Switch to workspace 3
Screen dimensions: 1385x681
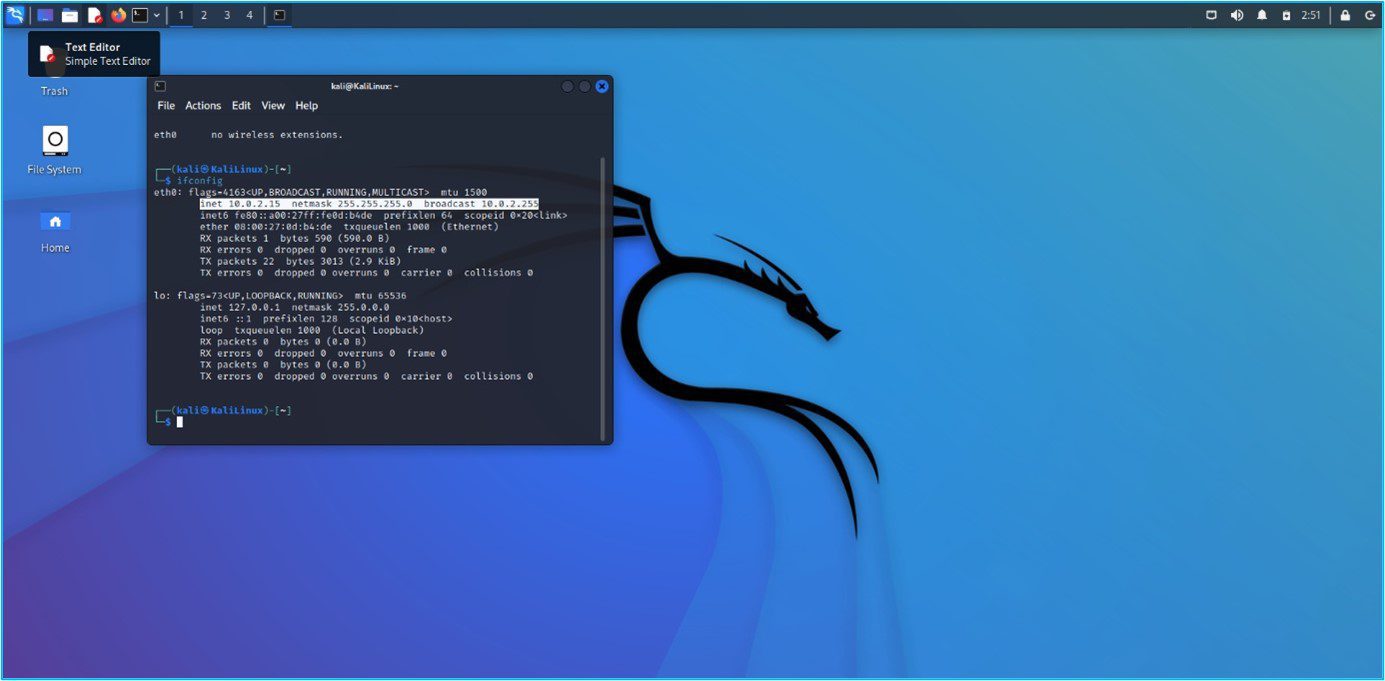pos(227,15)
